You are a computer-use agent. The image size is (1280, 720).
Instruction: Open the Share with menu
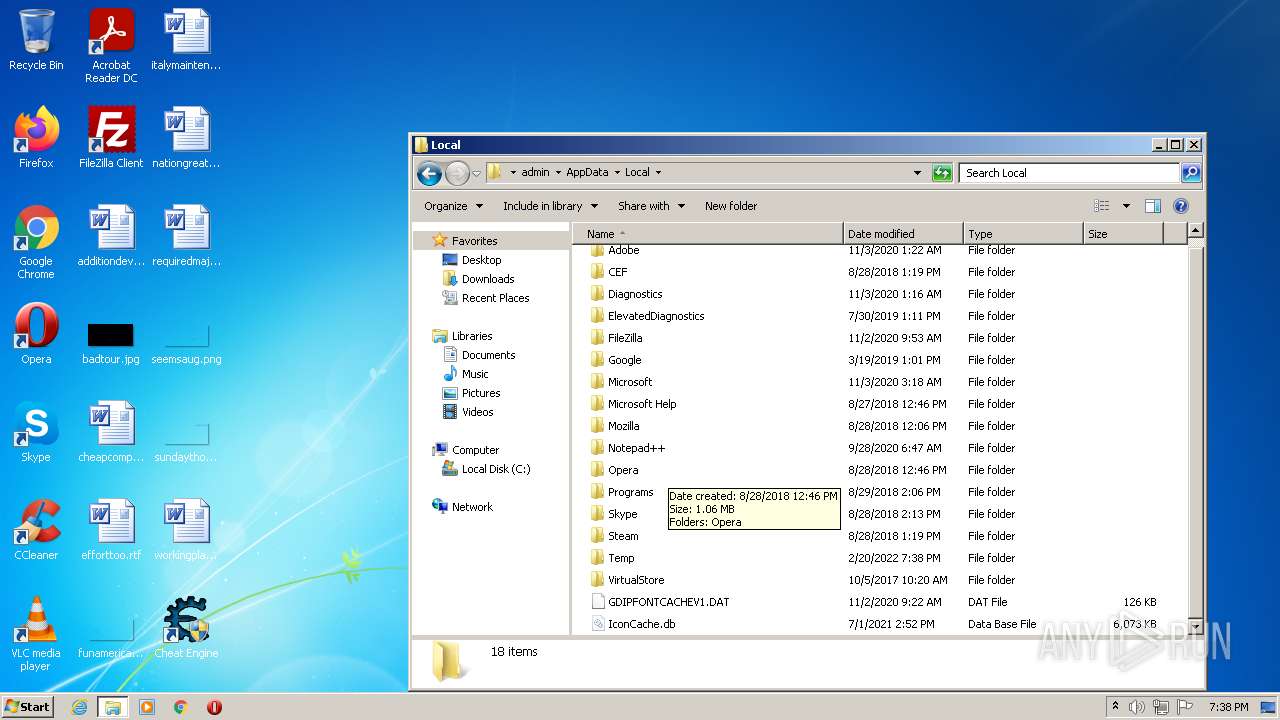pyautogui.click(x=651, y=206)
